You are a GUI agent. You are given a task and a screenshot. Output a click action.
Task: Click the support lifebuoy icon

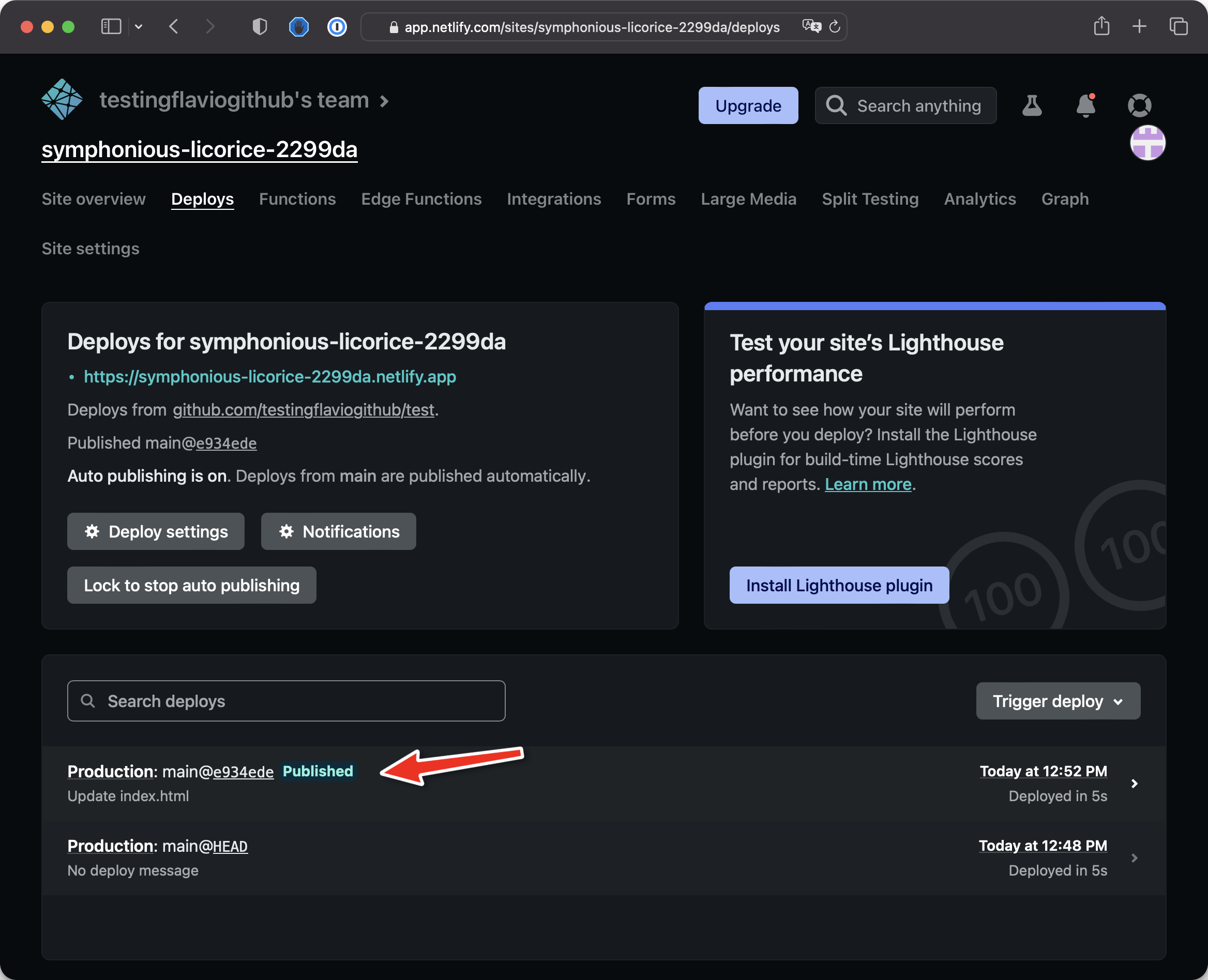(x=1139, y=105)
